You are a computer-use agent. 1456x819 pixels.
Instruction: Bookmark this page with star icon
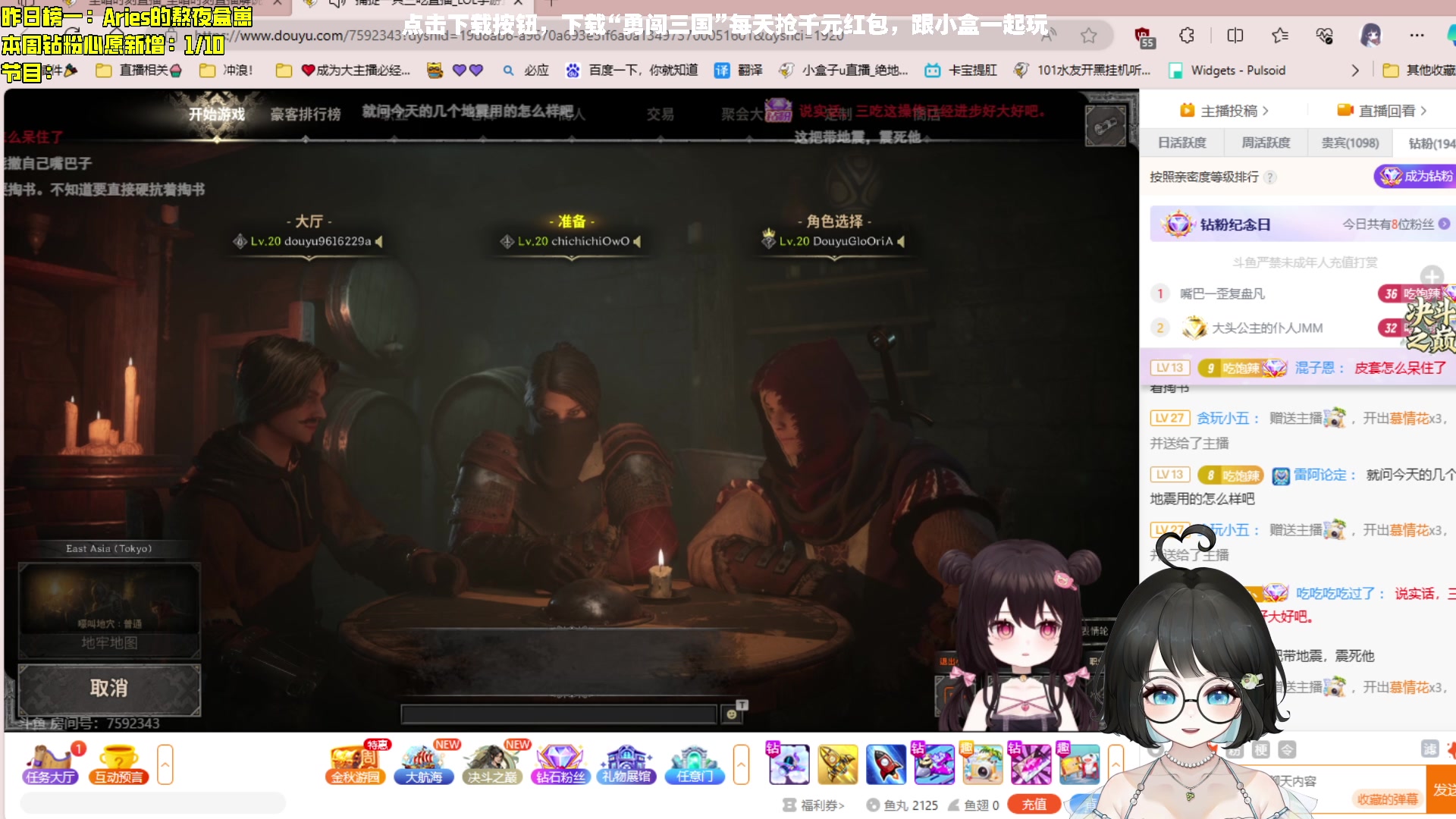tap(1089, 36)
